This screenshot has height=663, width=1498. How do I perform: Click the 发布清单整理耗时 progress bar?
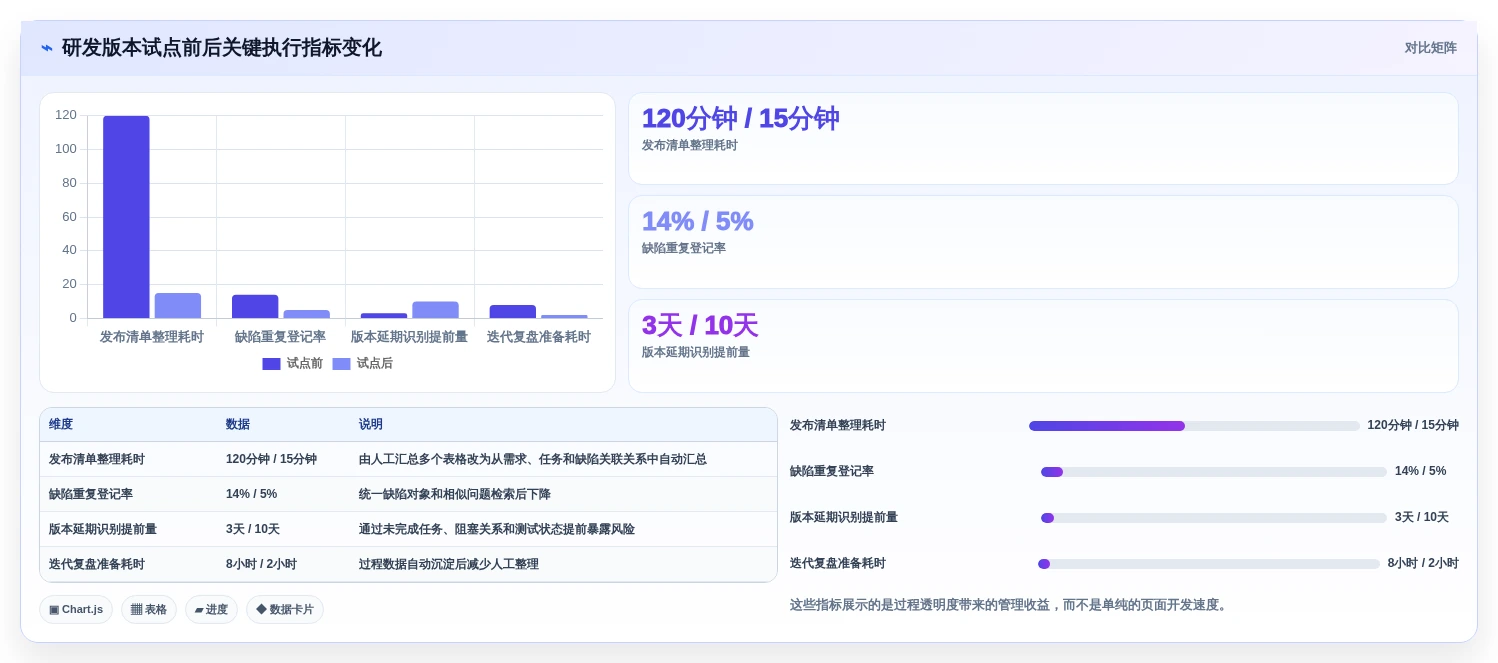click(1194, 426)
